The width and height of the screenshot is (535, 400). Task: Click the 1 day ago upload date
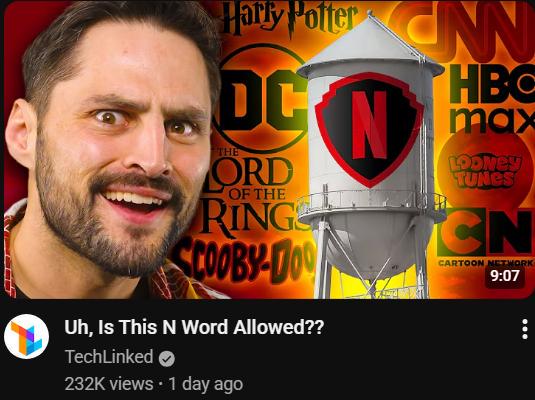tap(206, 384)
